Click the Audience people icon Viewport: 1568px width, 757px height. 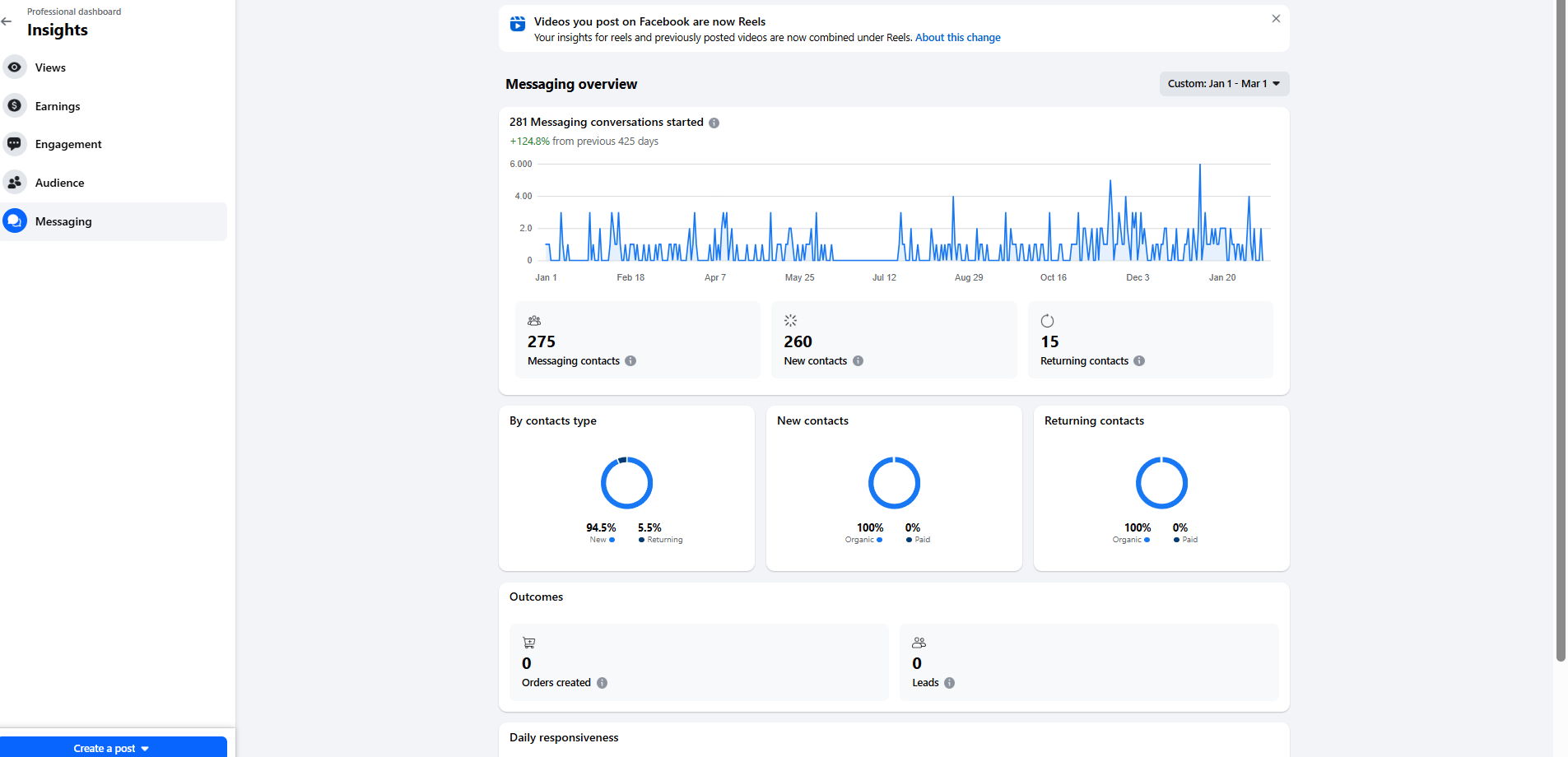coord(15,182)
